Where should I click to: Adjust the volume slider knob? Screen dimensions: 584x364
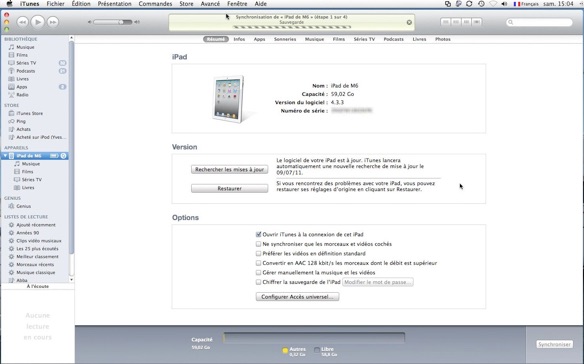coord(121,22)
